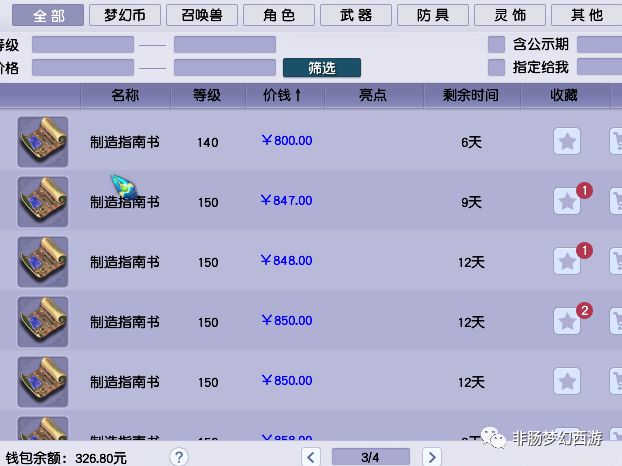Screen dimensions: 622x466
Task: Apply filters with the 筛选 button
Action: (322, 67)
